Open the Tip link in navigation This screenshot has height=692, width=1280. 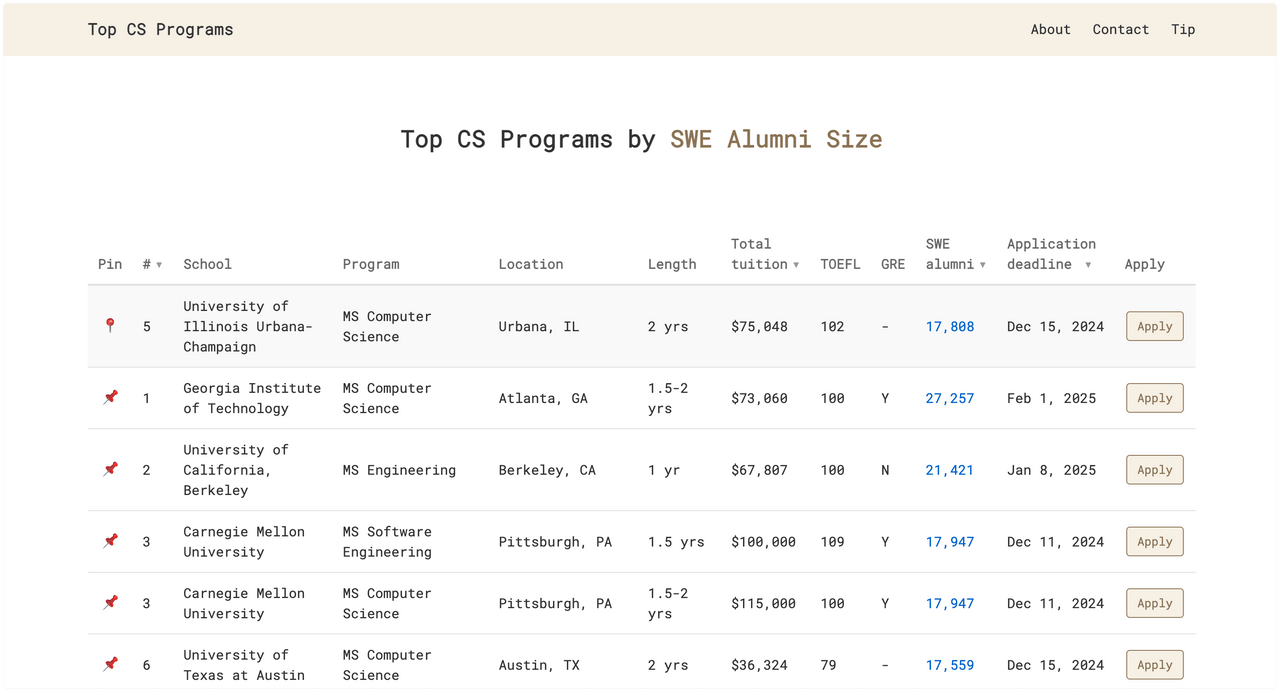(1183, 29)
